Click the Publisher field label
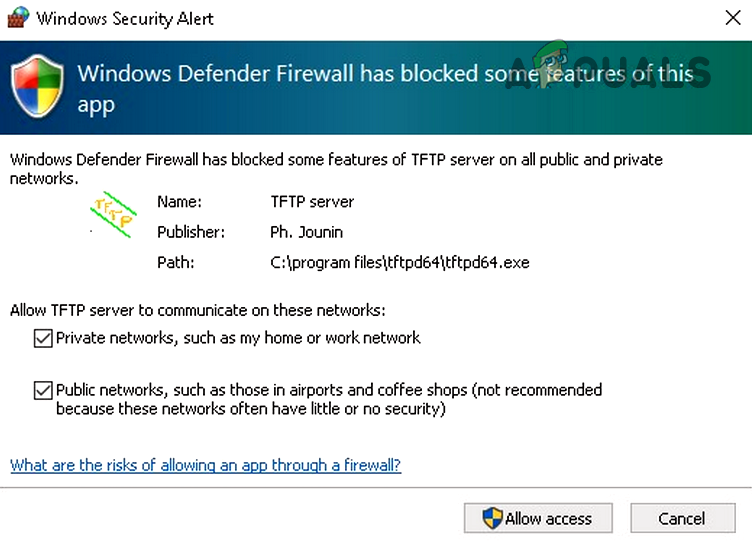 tap(191, 232)
